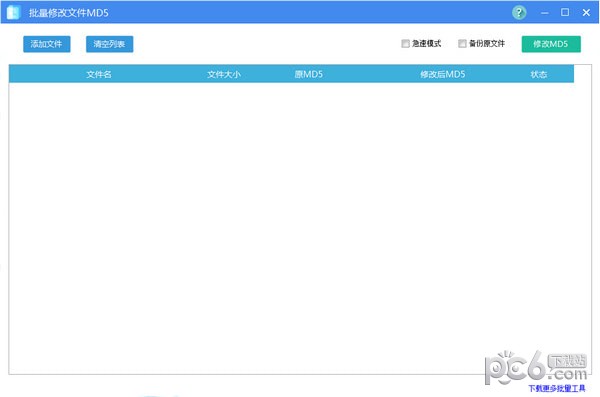The height and width of the screenshot is (397, 600).
Task: Click the 添加文件 button
Action: coord(47,44)
